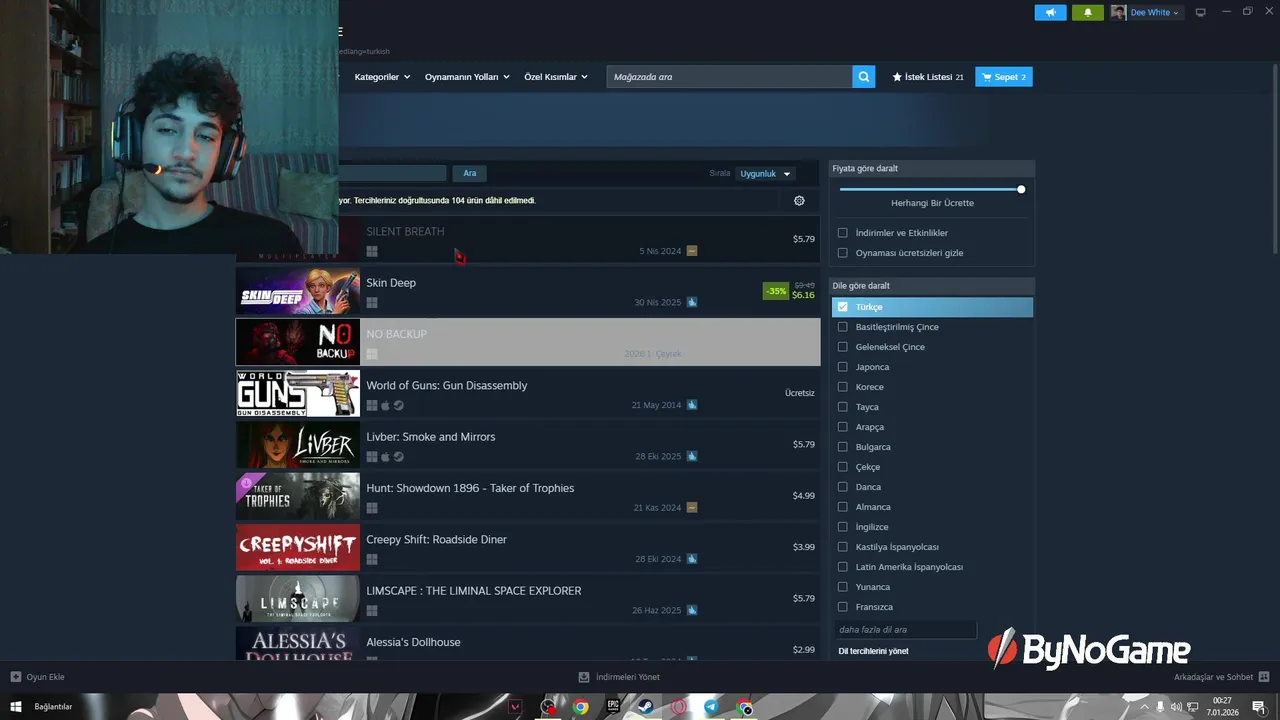Open search preferences gear icon
This screenshot has height=720, width=1280.
[x=799, y=201]
